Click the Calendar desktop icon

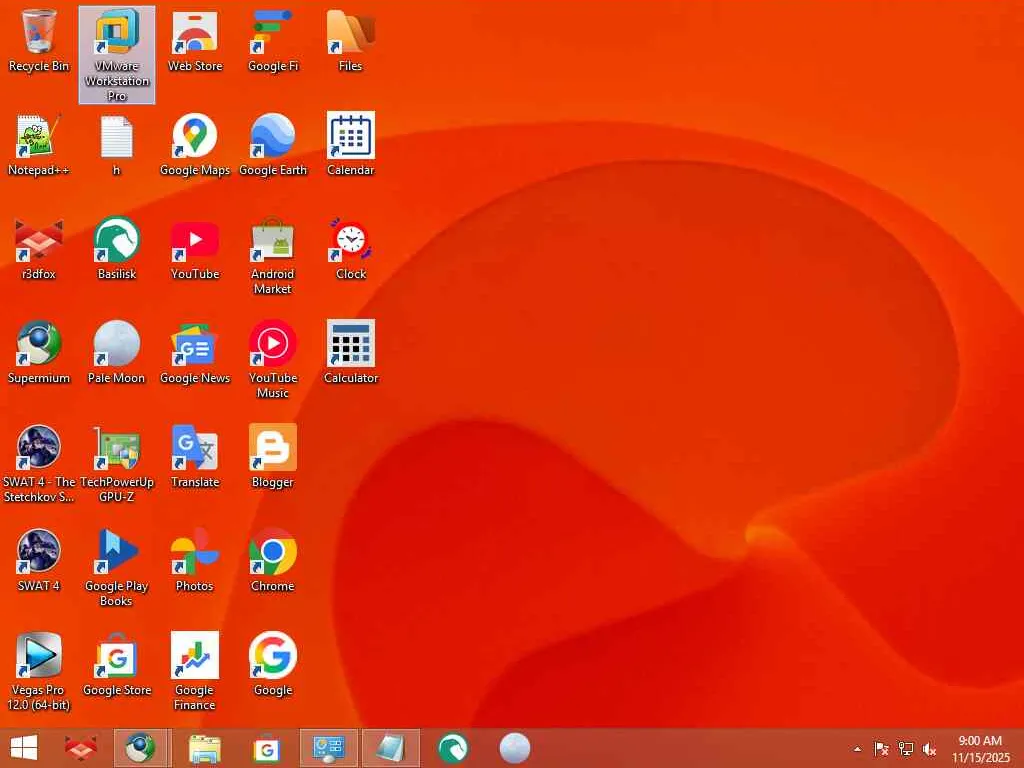tap(351, 145)
